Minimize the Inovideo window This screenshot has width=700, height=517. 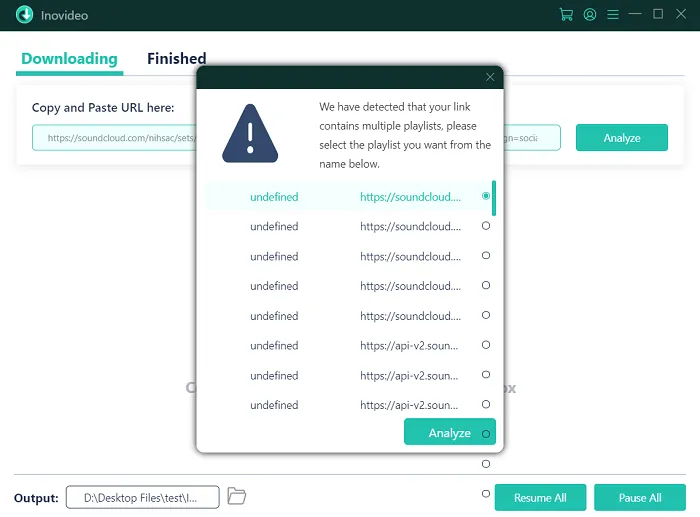tap(636, 15)
